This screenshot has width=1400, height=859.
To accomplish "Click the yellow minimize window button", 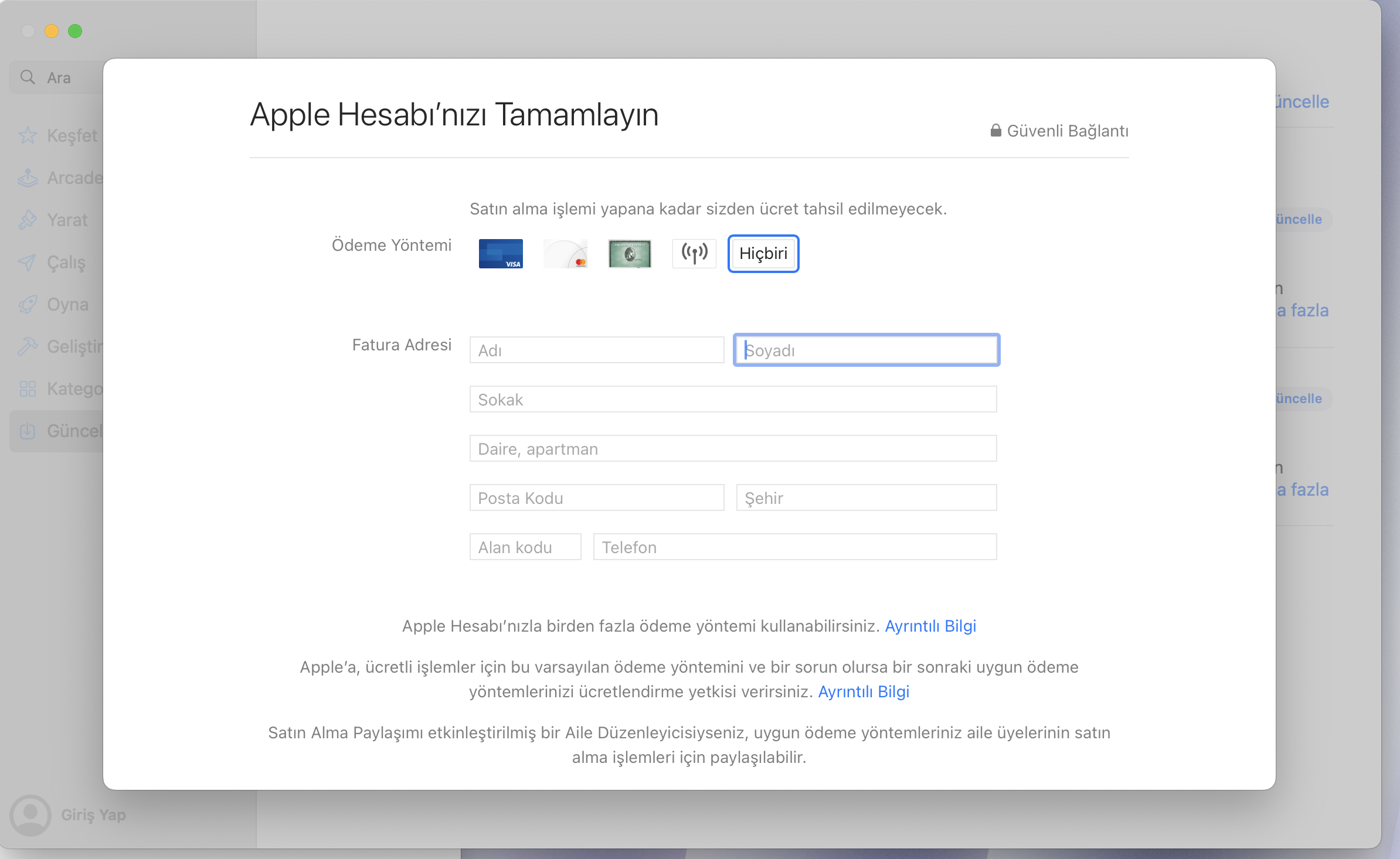I will click(x=52, y=31).
